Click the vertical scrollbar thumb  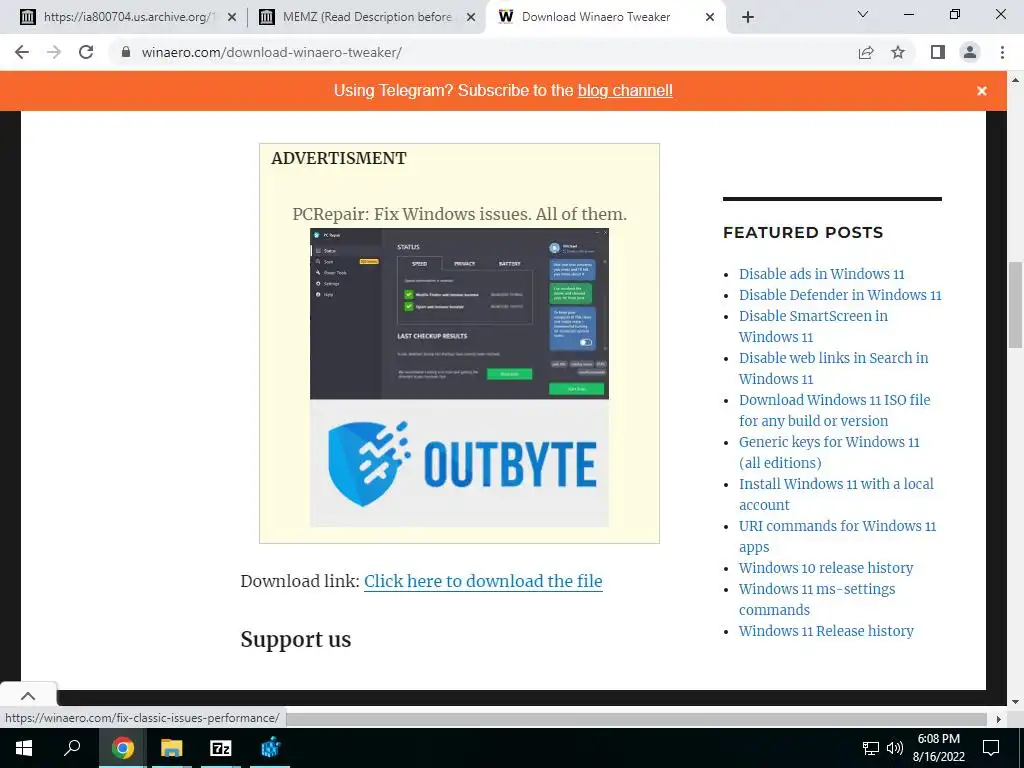1015,306
